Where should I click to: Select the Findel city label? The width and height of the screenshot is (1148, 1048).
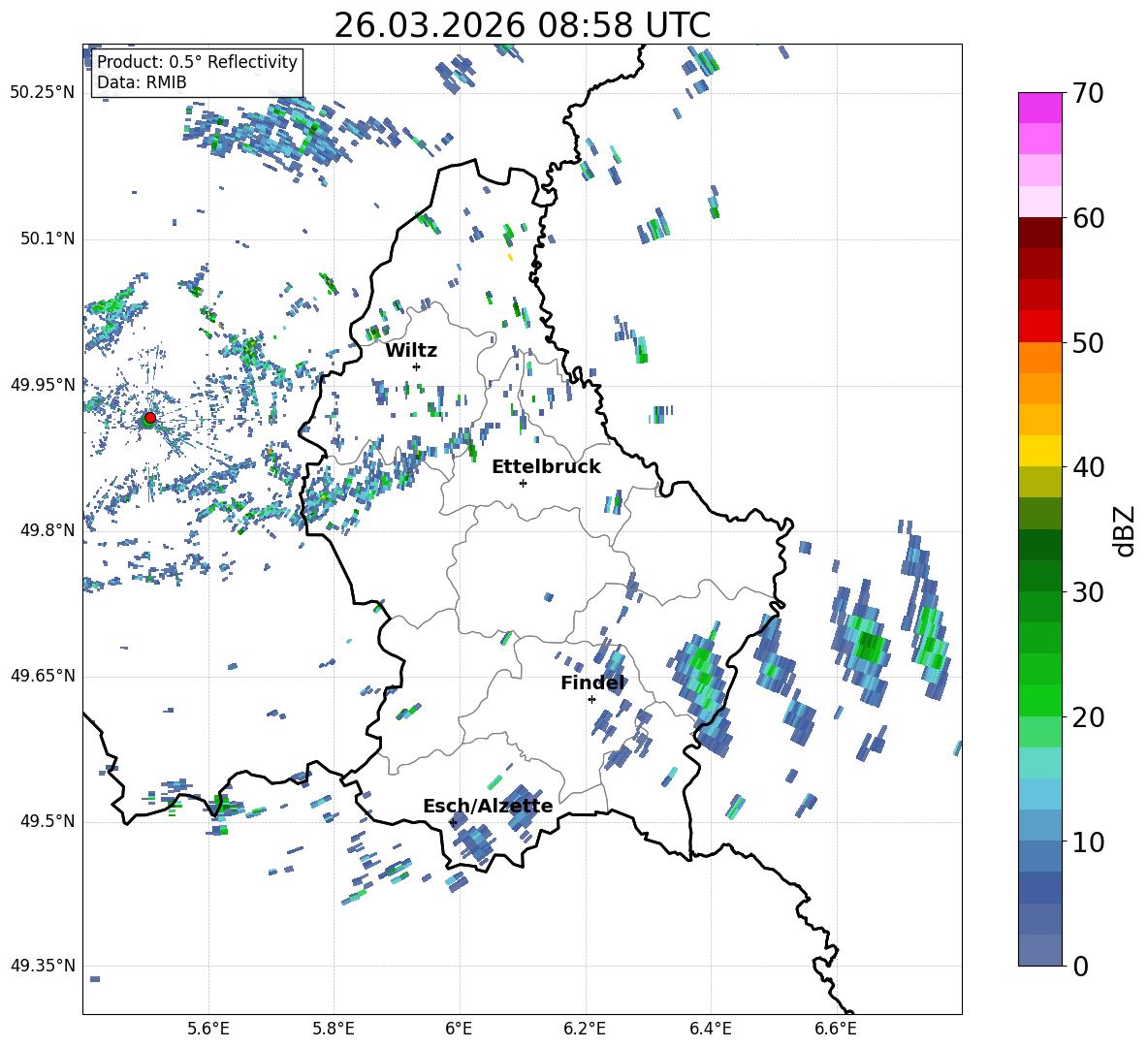(591, 683)
